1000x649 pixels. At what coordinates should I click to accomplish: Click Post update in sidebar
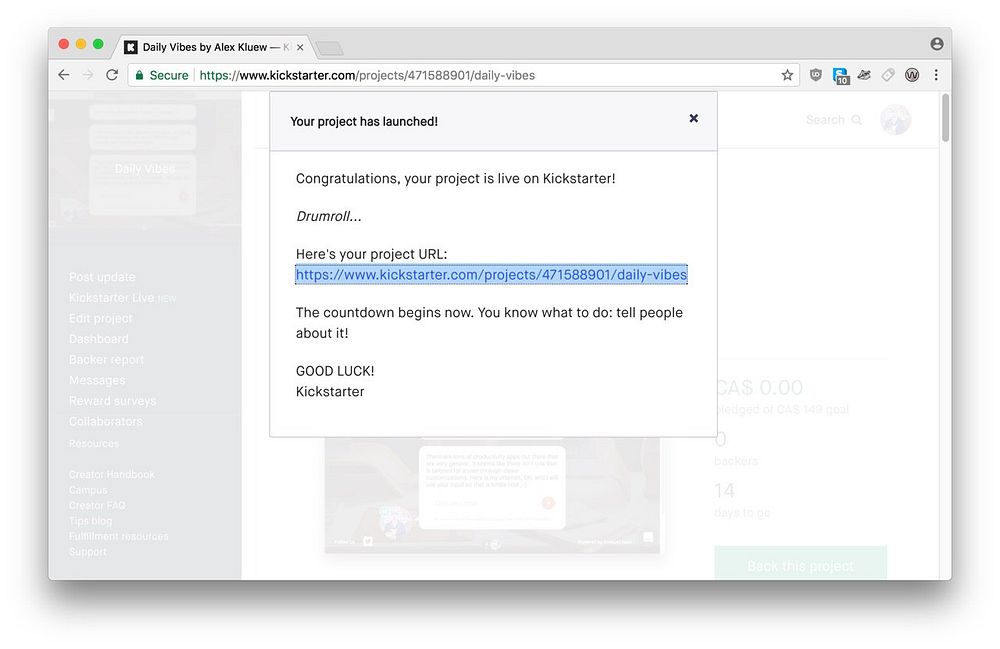pos(102,277)
